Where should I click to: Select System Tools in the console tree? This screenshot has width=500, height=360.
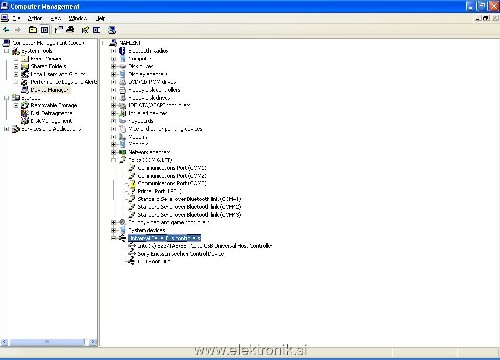coord(37,51)
